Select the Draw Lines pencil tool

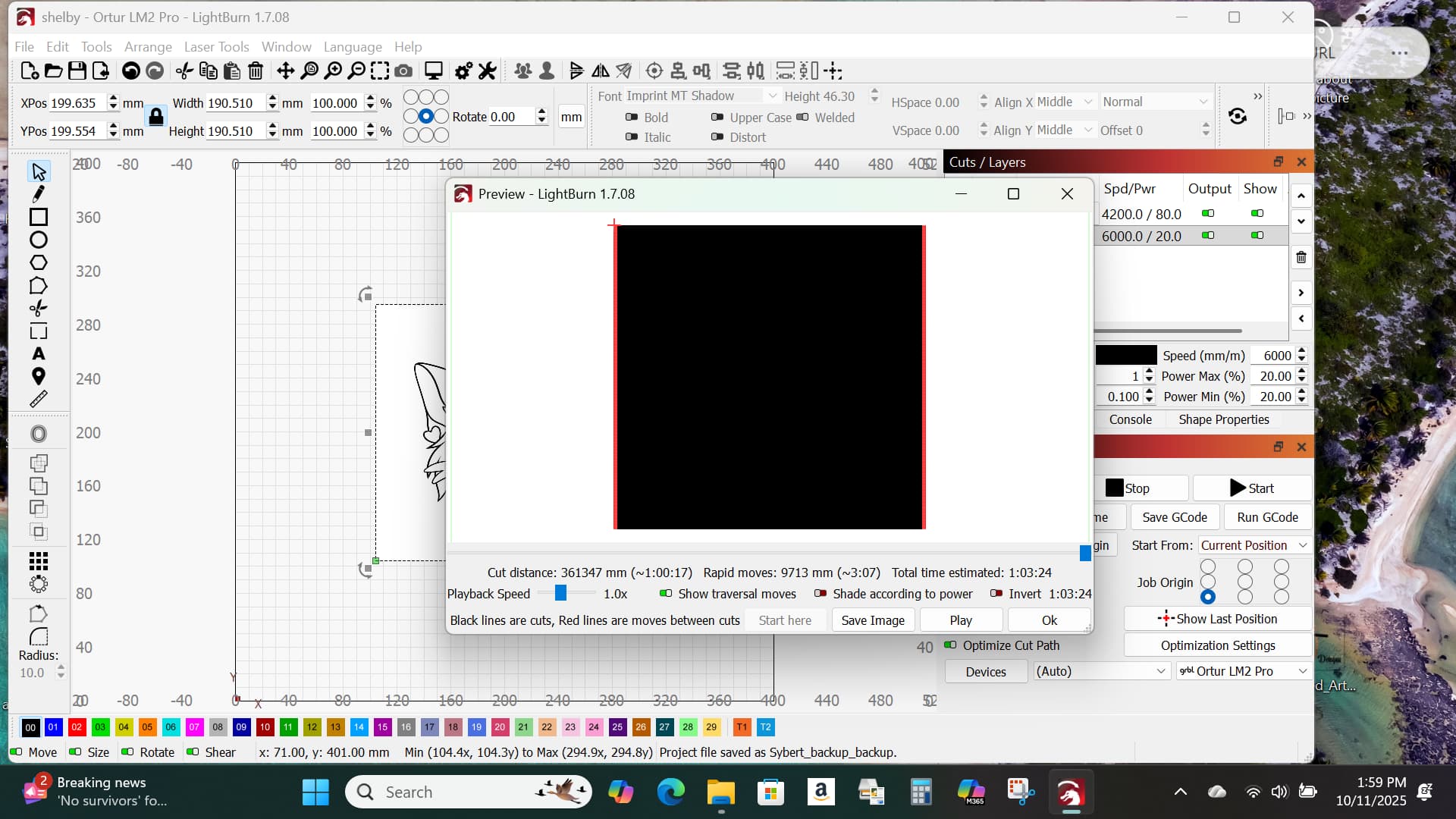pos(38,194)
